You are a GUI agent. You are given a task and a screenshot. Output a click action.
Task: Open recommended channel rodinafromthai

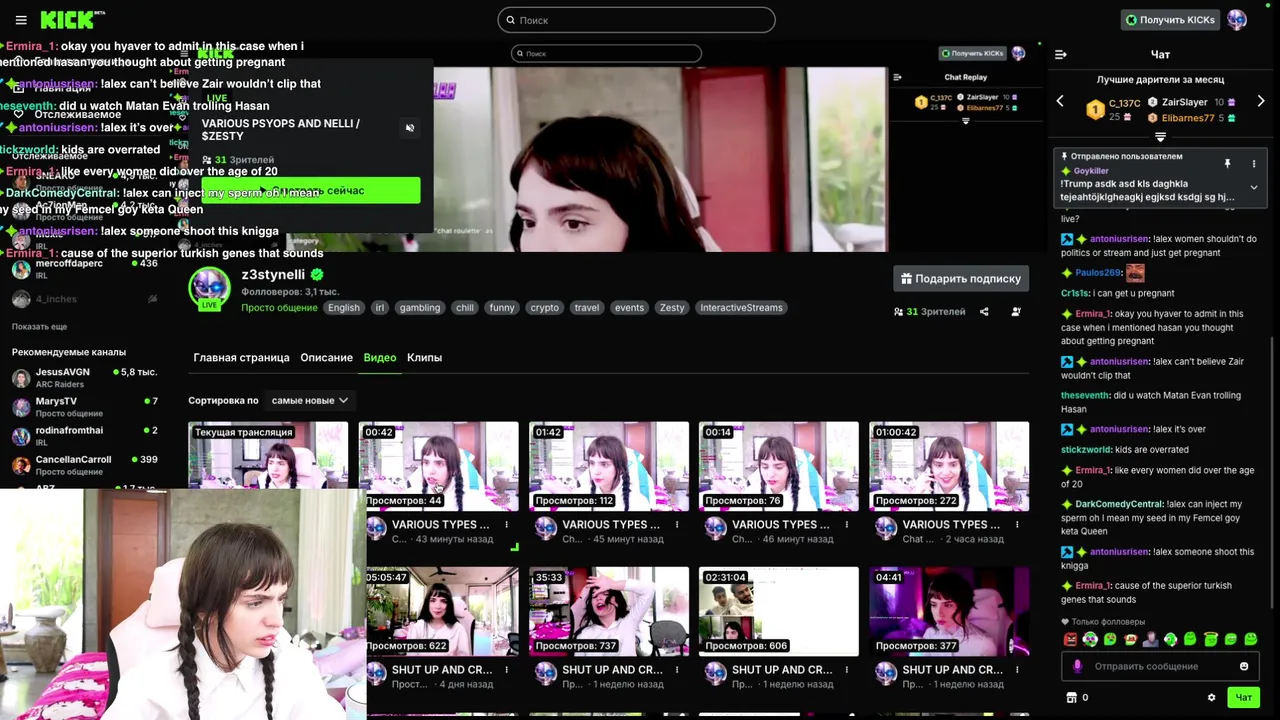click(85, 435)
